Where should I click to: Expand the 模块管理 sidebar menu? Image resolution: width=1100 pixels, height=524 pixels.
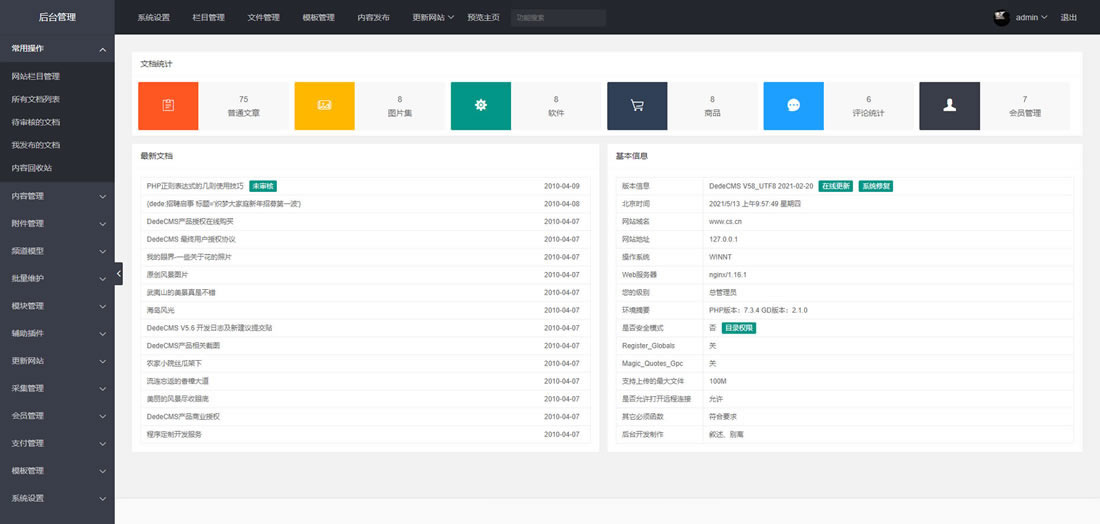coord(57,306)
